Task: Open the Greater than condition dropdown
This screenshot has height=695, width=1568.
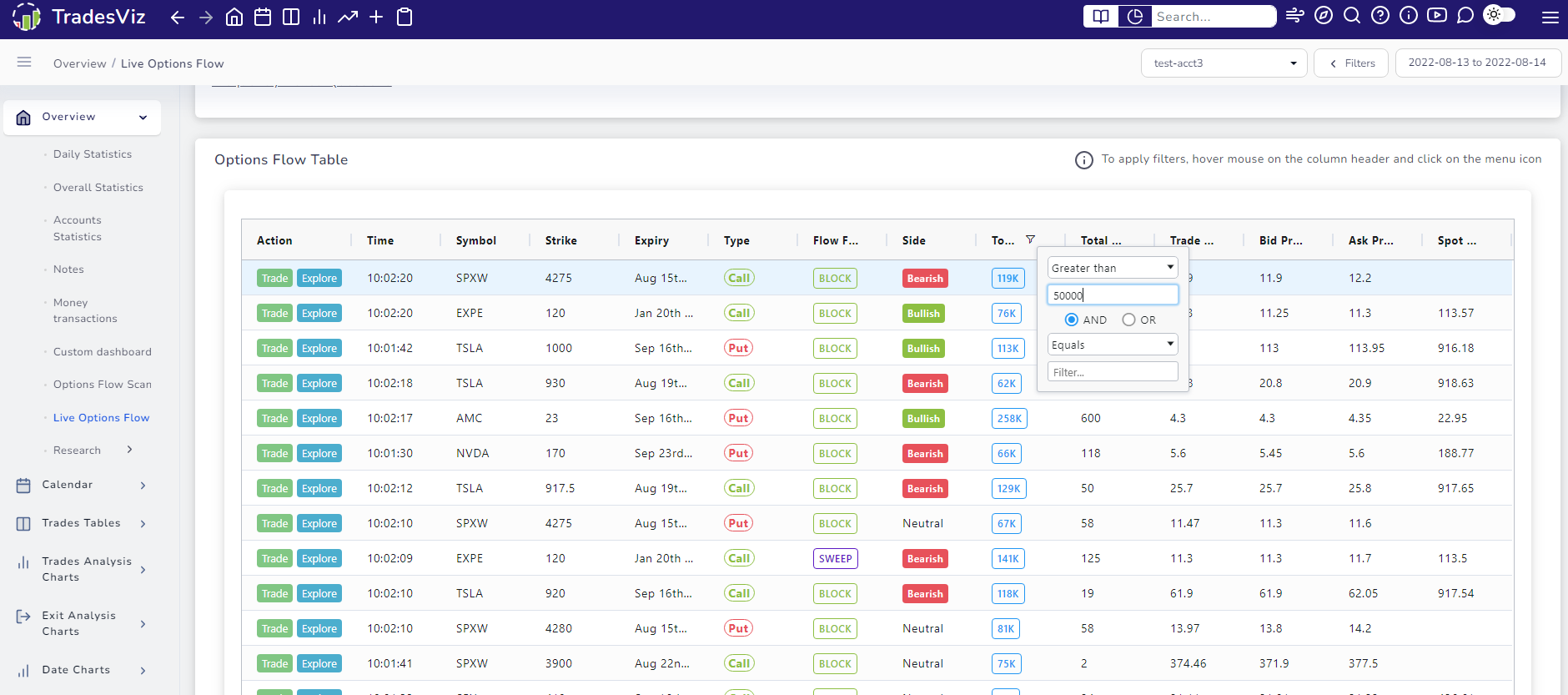Action: click(x=1113, y=268)
